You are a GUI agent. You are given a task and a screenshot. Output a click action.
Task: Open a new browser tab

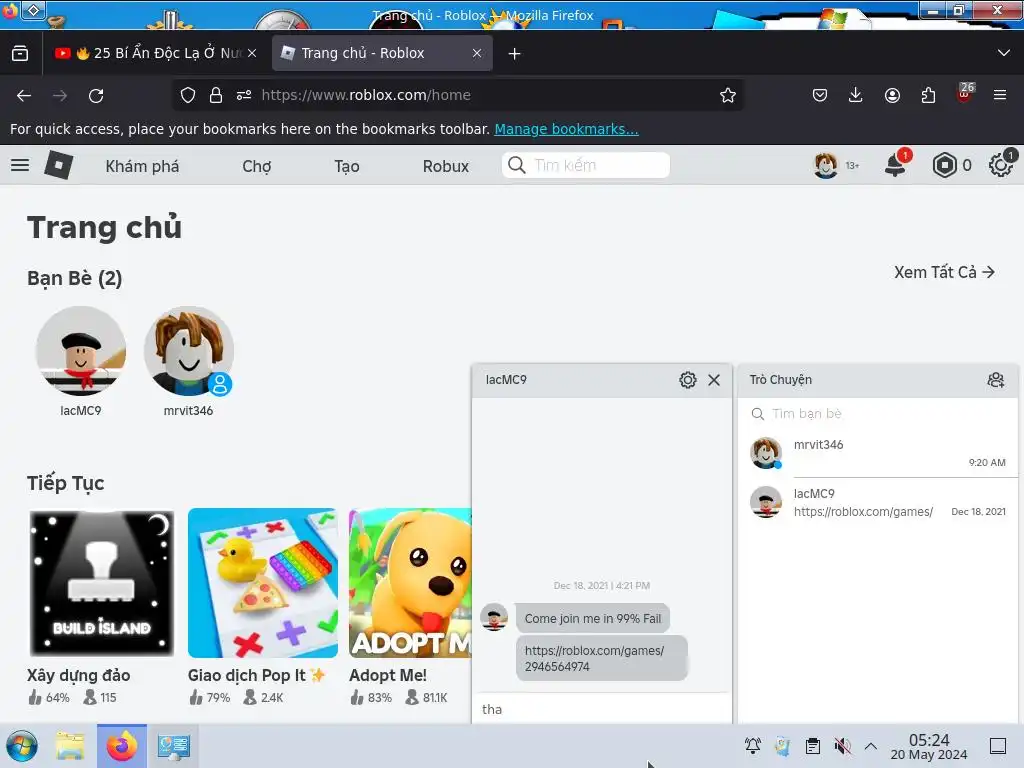point(515,54)
